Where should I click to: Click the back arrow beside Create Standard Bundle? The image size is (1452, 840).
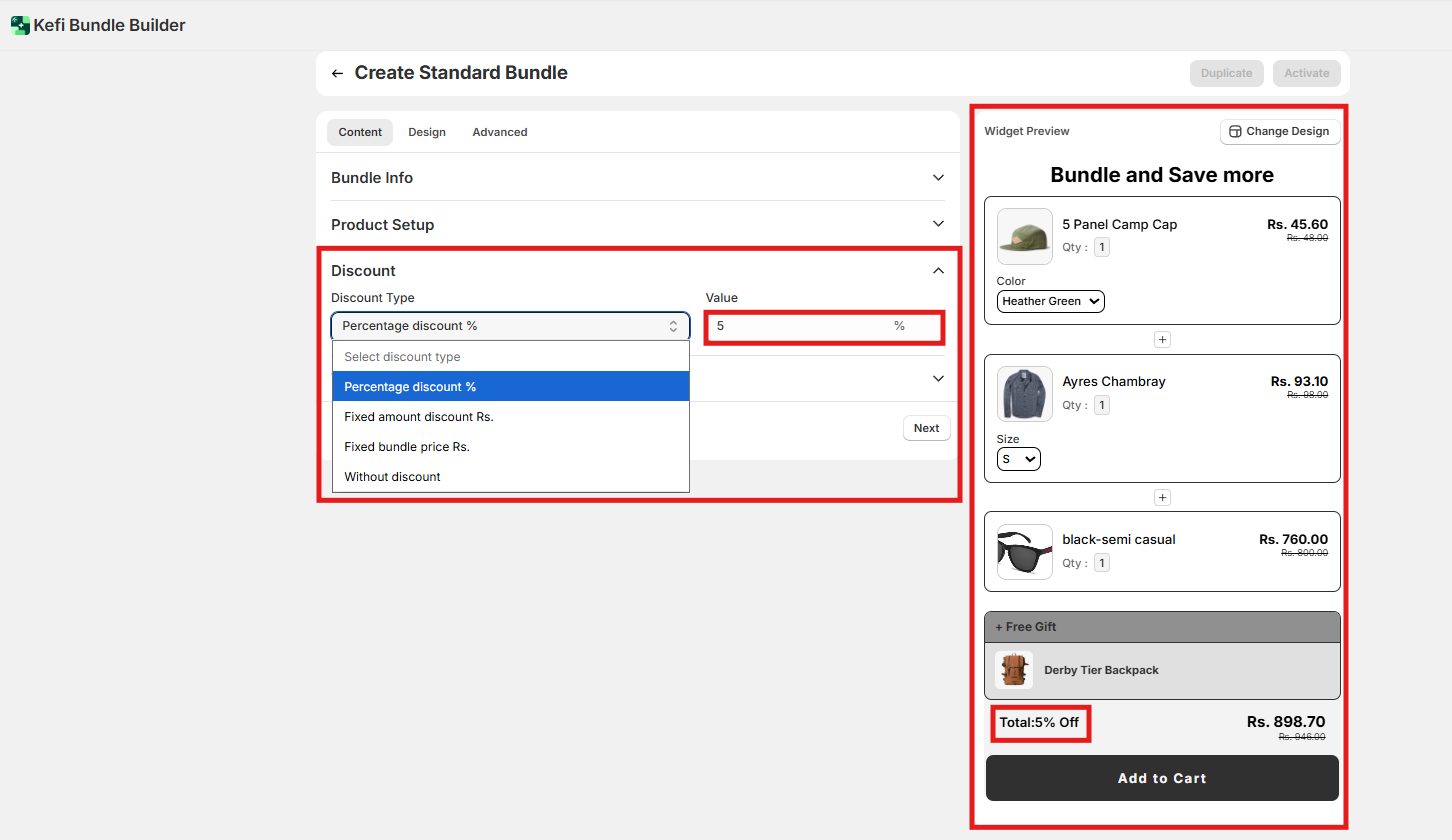[x=337, y=74]
